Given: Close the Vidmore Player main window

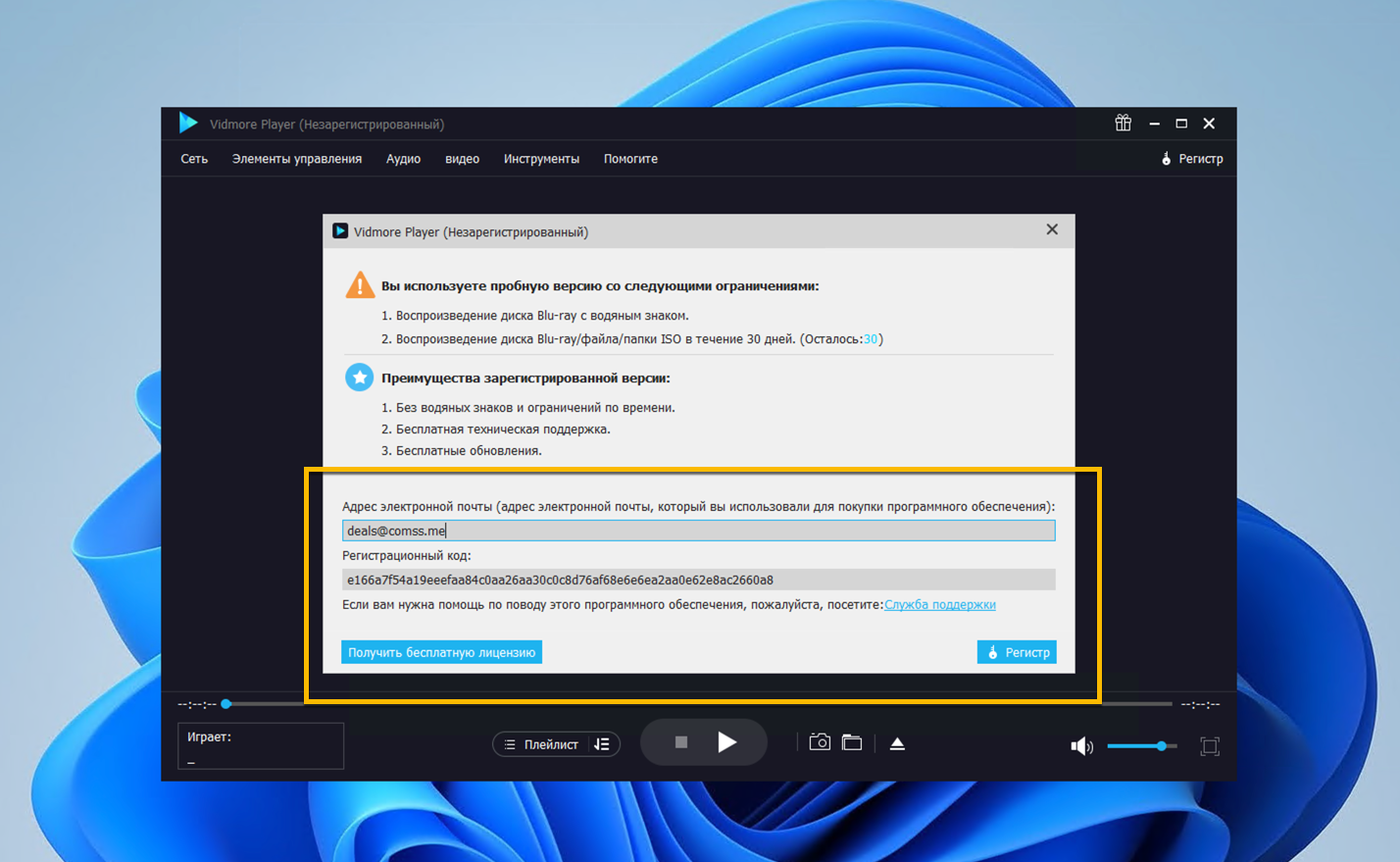Looking at the screenshot, I should 1209,124.
